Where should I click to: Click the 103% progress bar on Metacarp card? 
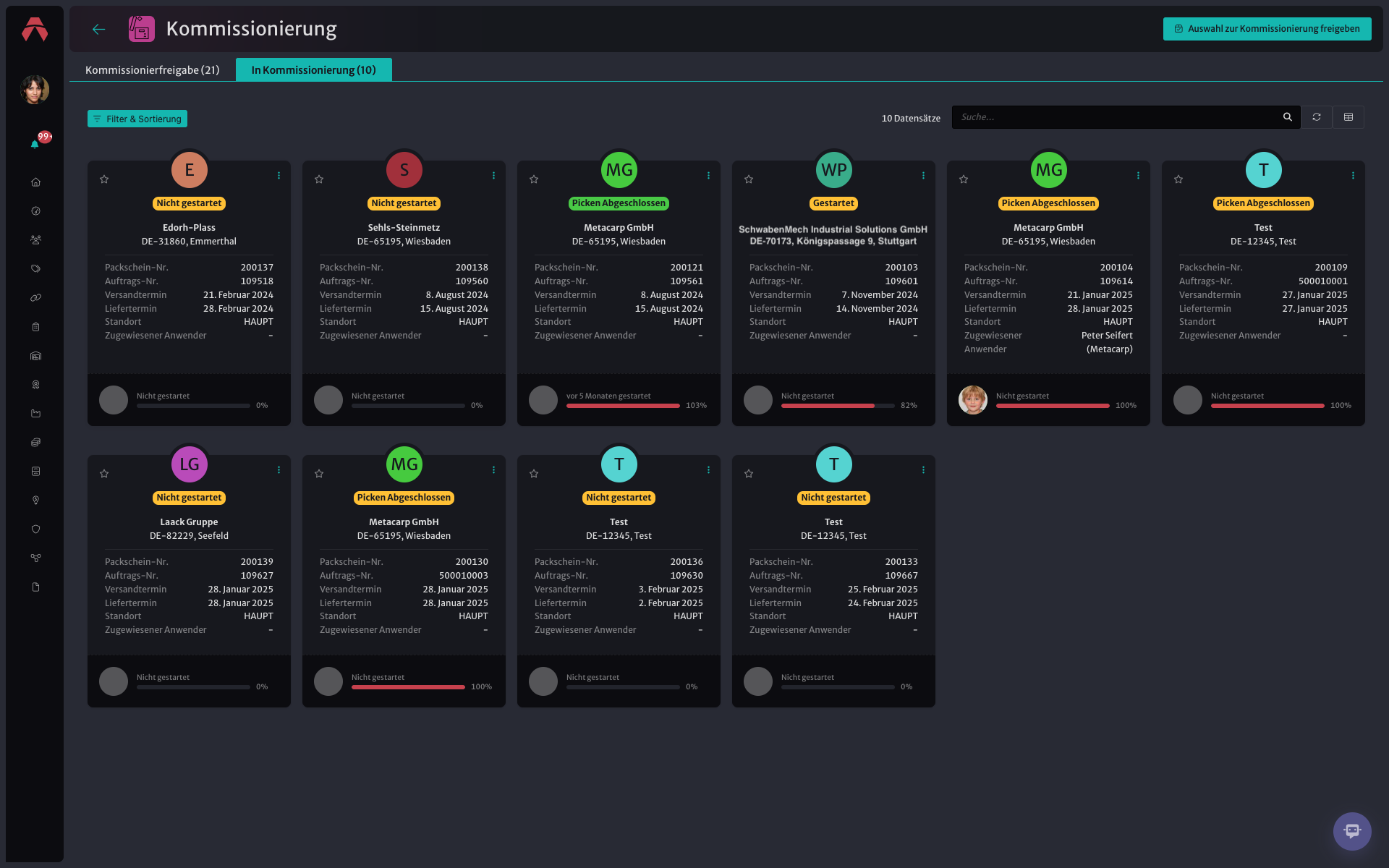[x=623, y=406]
